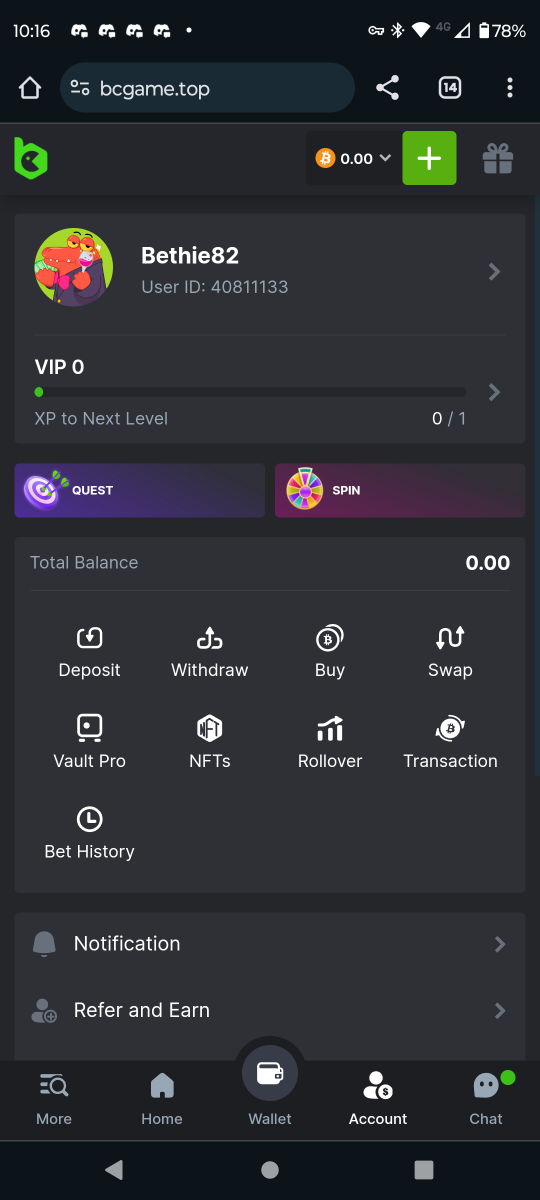
Task: Open the QUEST banner
Action: click(140, 490)
